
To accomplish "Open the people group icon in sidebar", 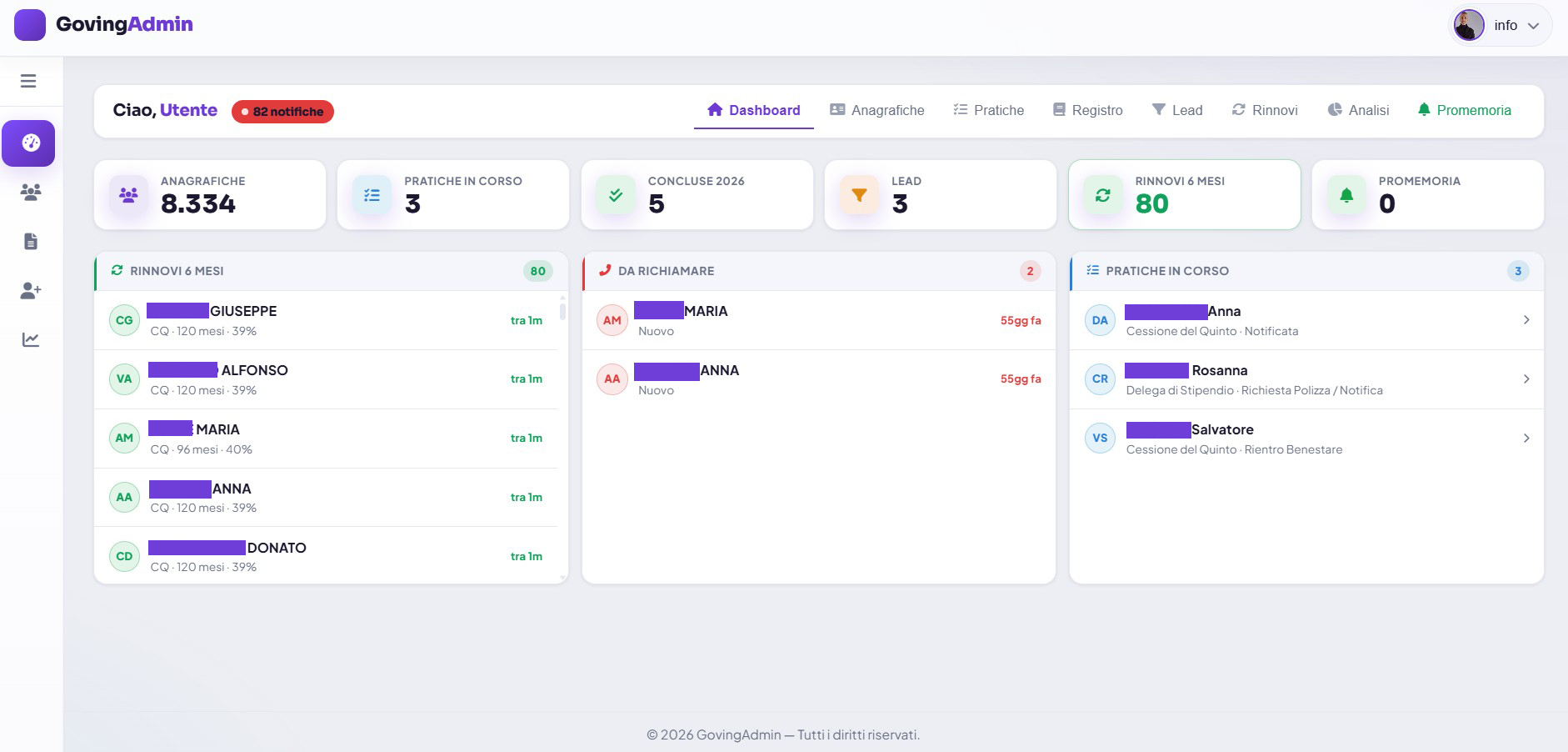I will pyautogui.click(x=31, y=193).
